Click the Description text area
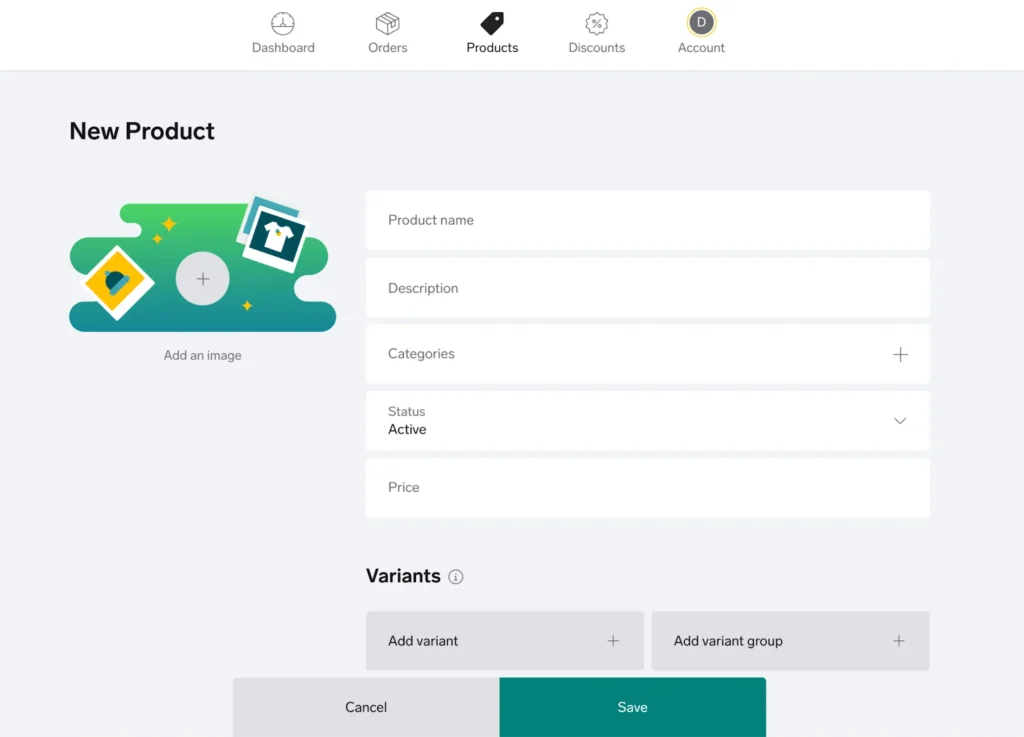The width and height of the screenshot is (1024, 737). pos(648,287)
